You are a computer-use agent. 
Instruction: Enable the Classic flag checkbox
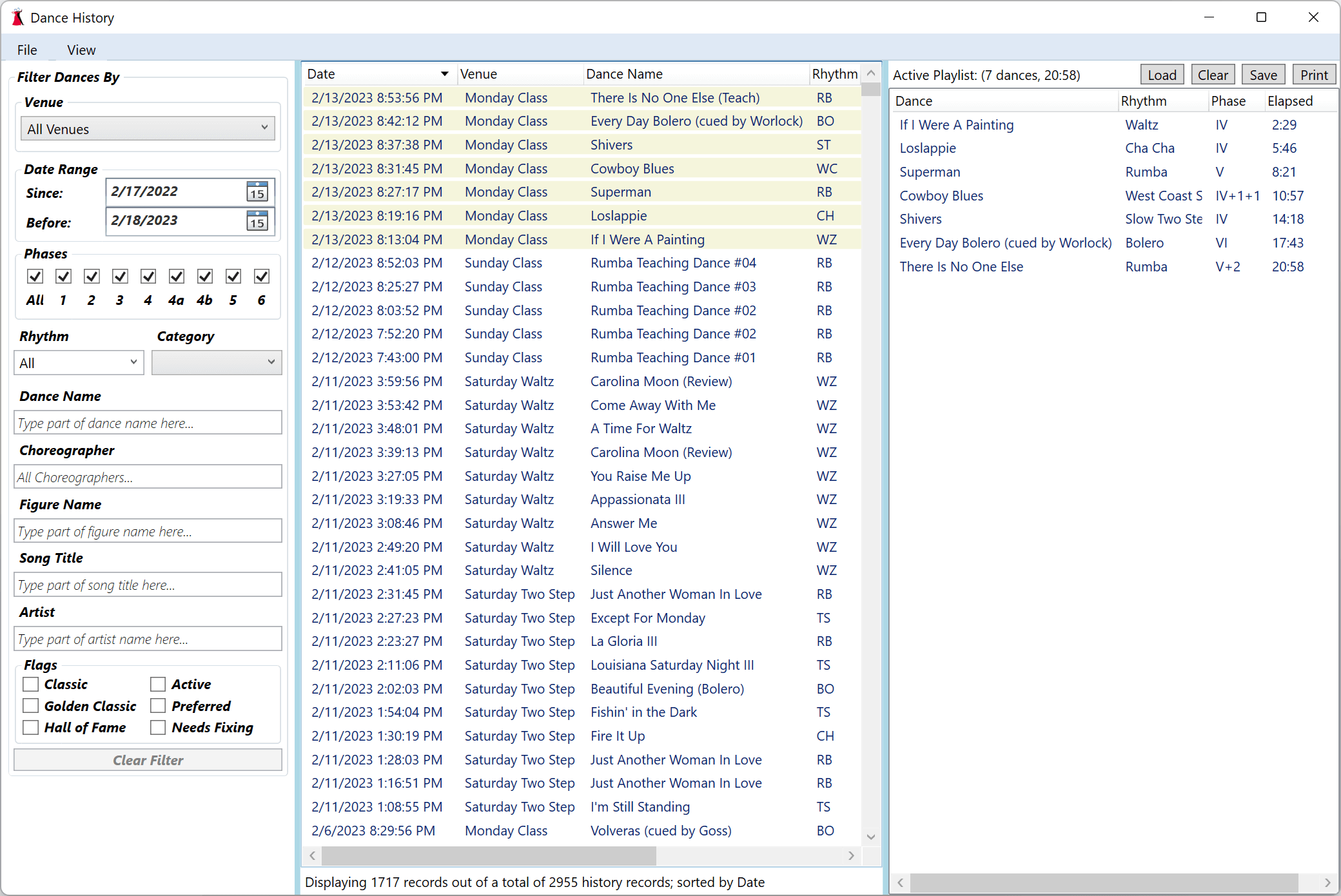(30, 684)
